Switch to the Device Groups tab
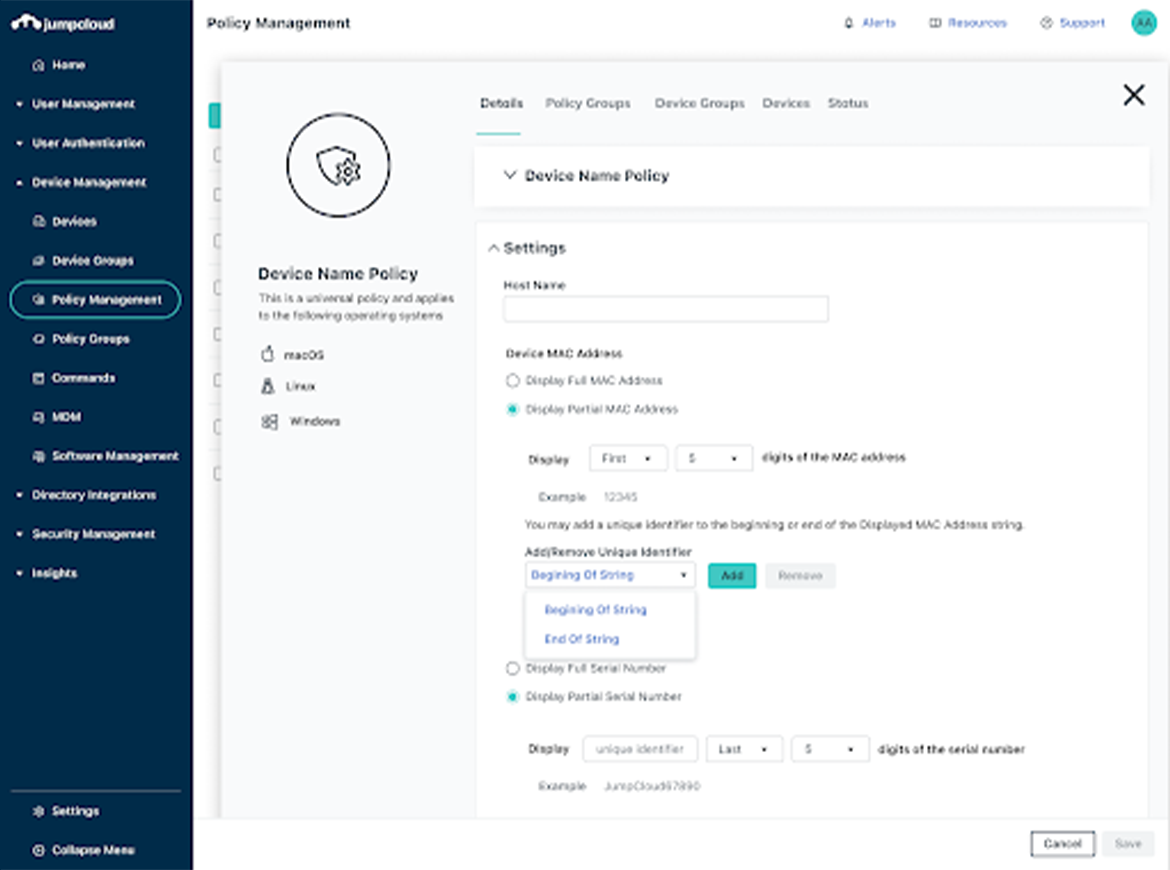This screenshot has height=870, width=1170. tap(700, 103)
